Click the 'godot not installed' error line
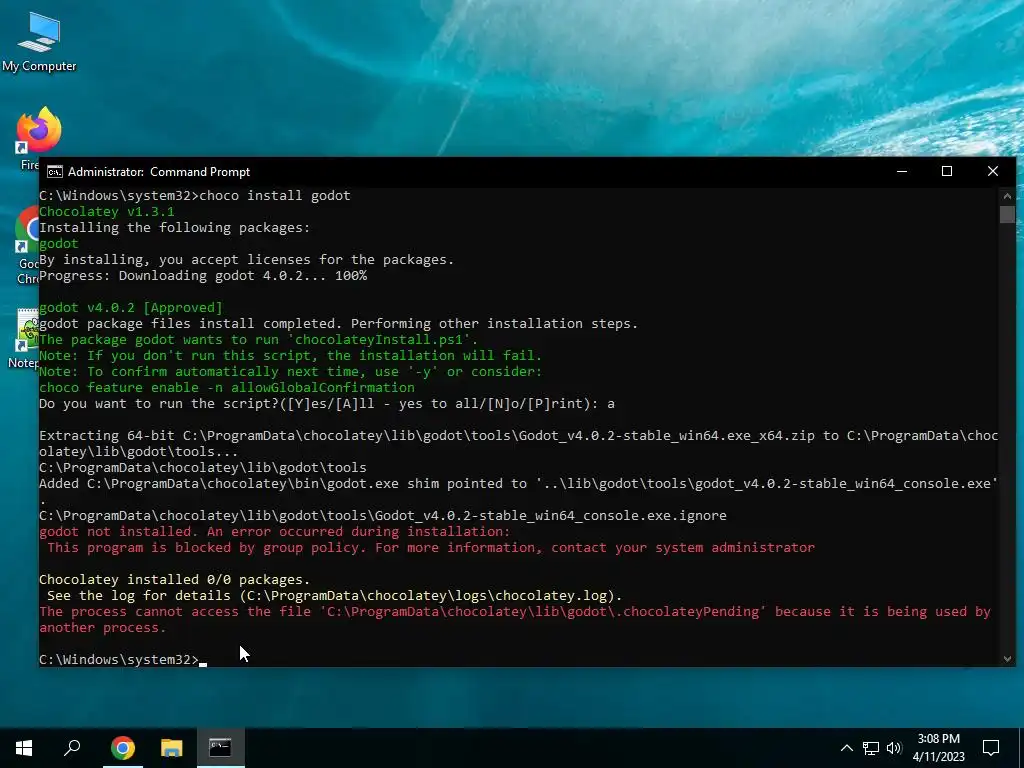The height and width of the screenshot is (768, 1024). tap(274, 532)
